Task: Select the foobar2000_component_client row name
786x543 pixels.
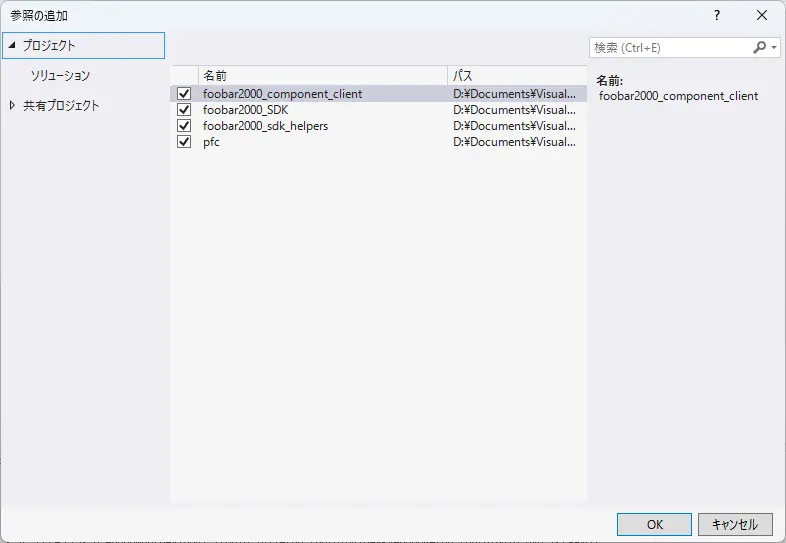Action: point(282,94)
